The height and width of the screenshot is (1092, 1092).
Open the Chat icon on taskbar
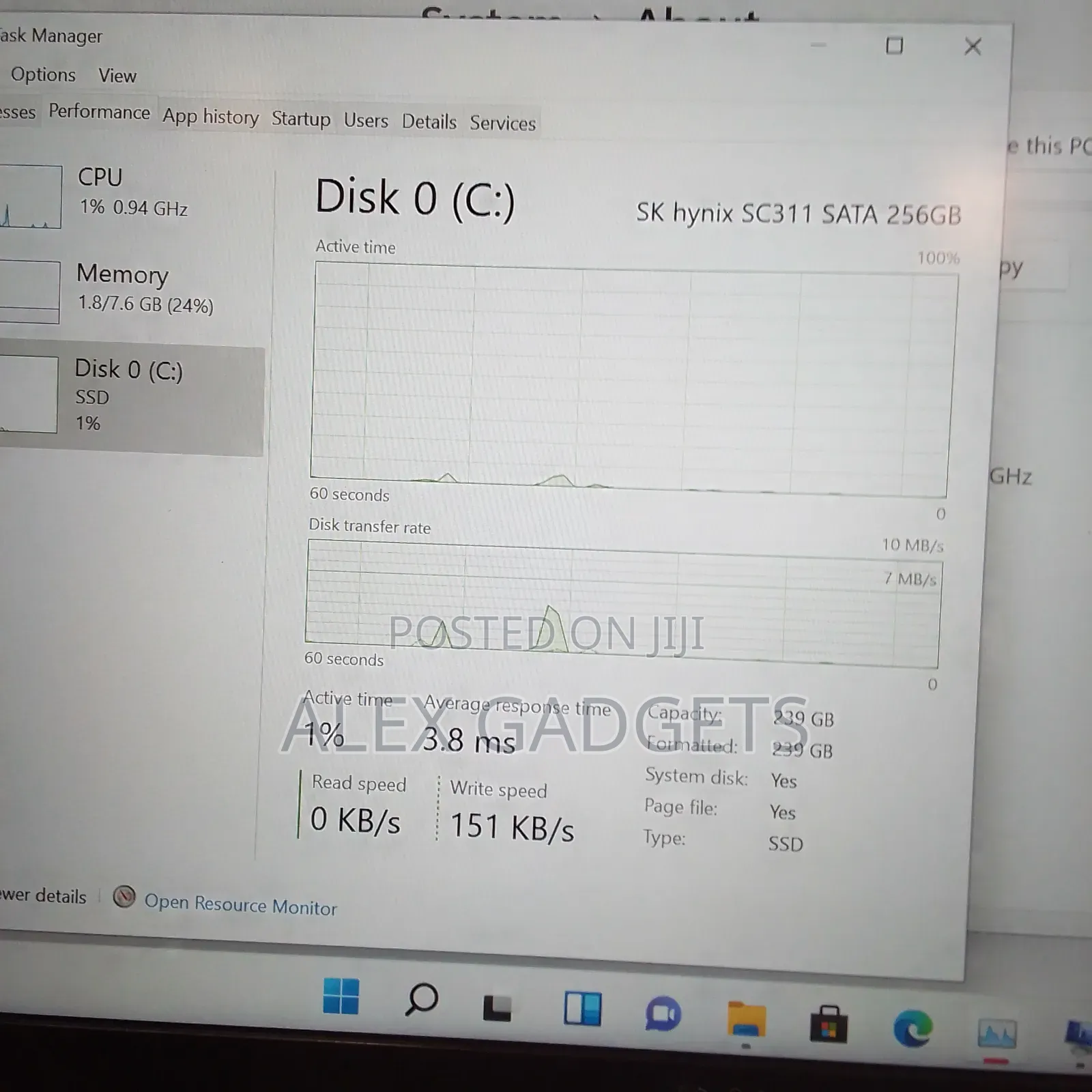coord(663,1014)
